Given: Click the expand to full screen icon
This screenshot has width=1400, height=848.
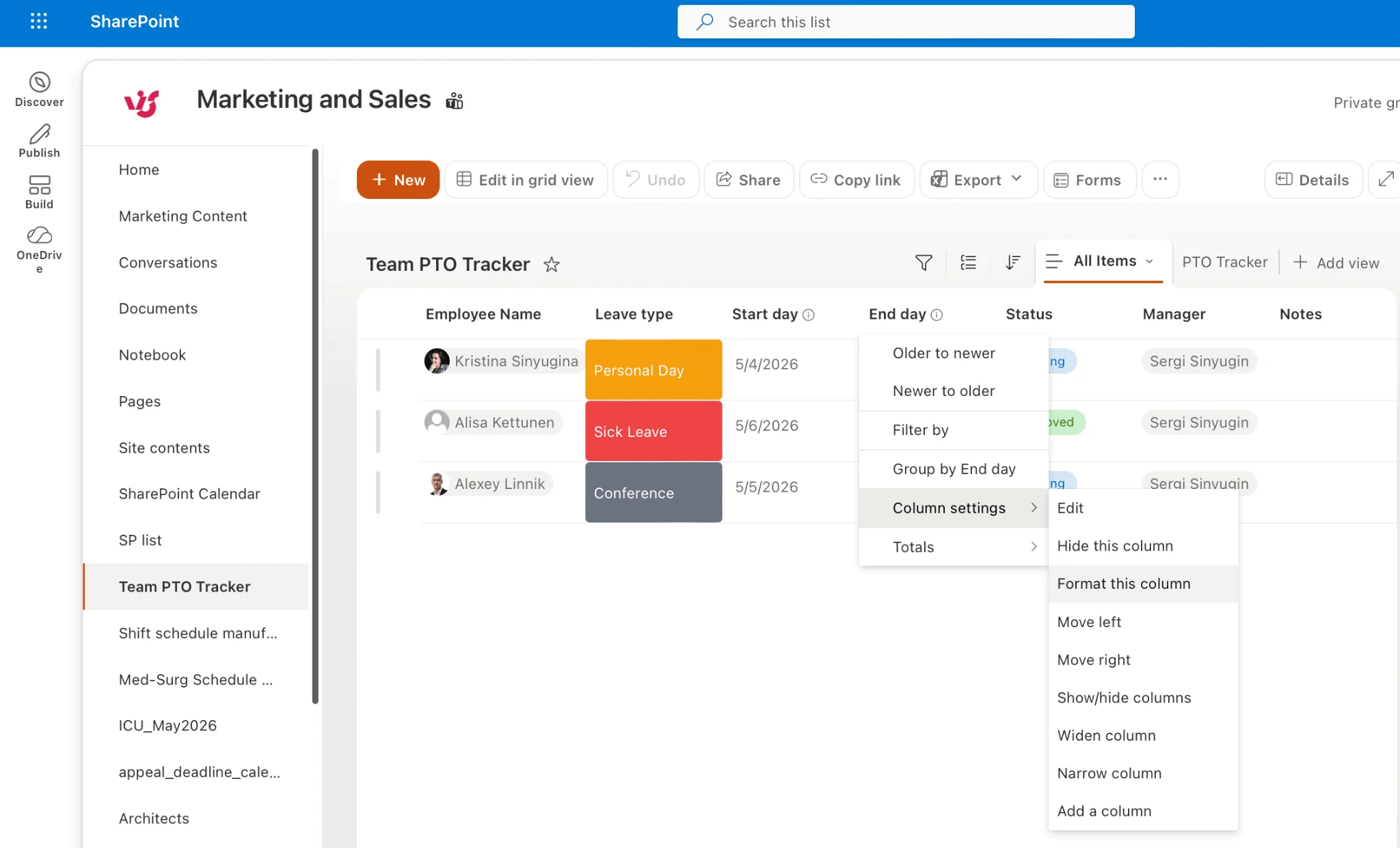Looking at the screenshot, I should click(1385, 180).
